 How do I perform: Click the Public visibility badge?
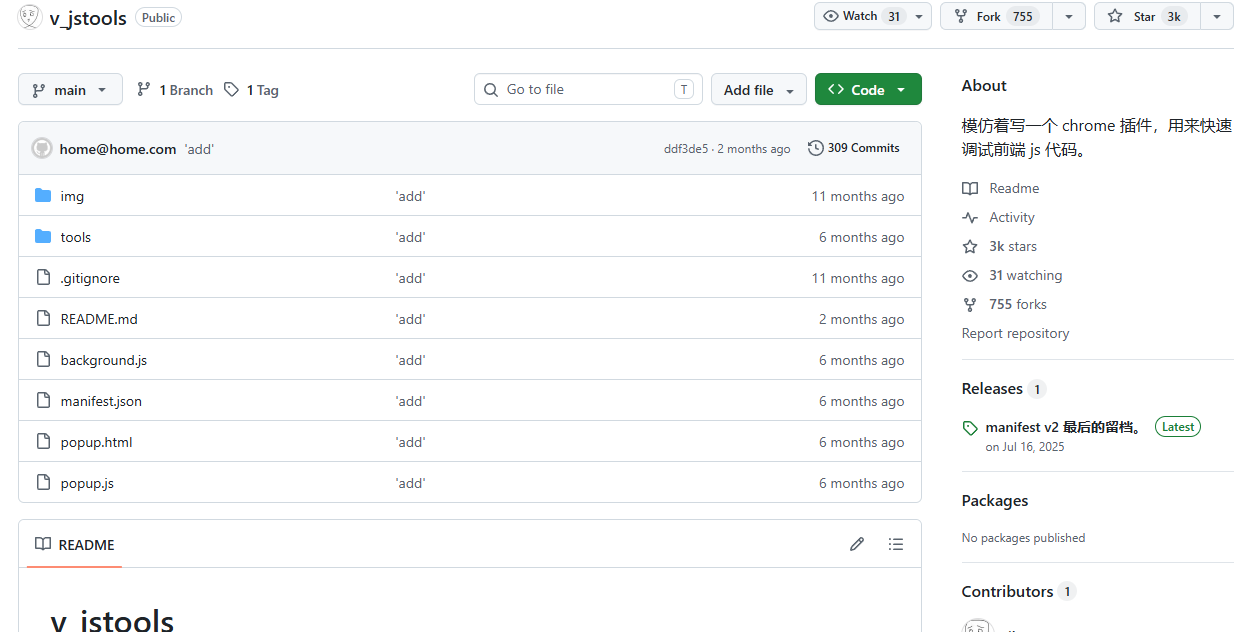coord(158,17)
